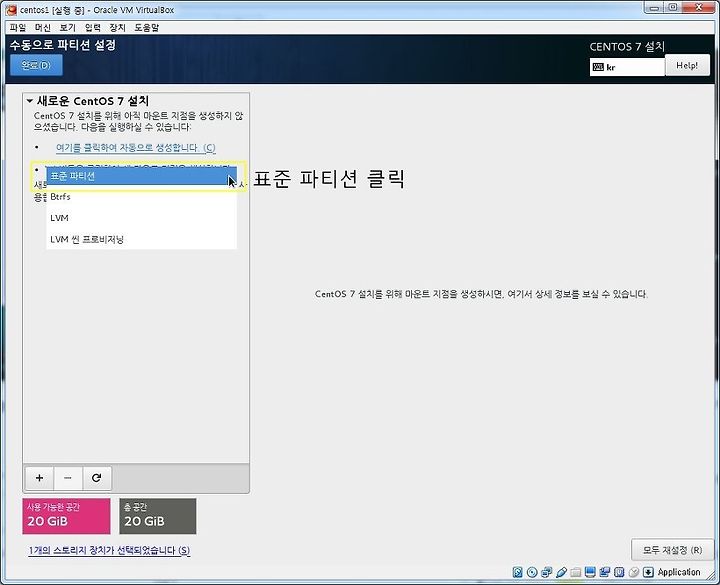Click the 완료(D) done button
This screenshot has height=585, width=720.
tap(36, 65)
